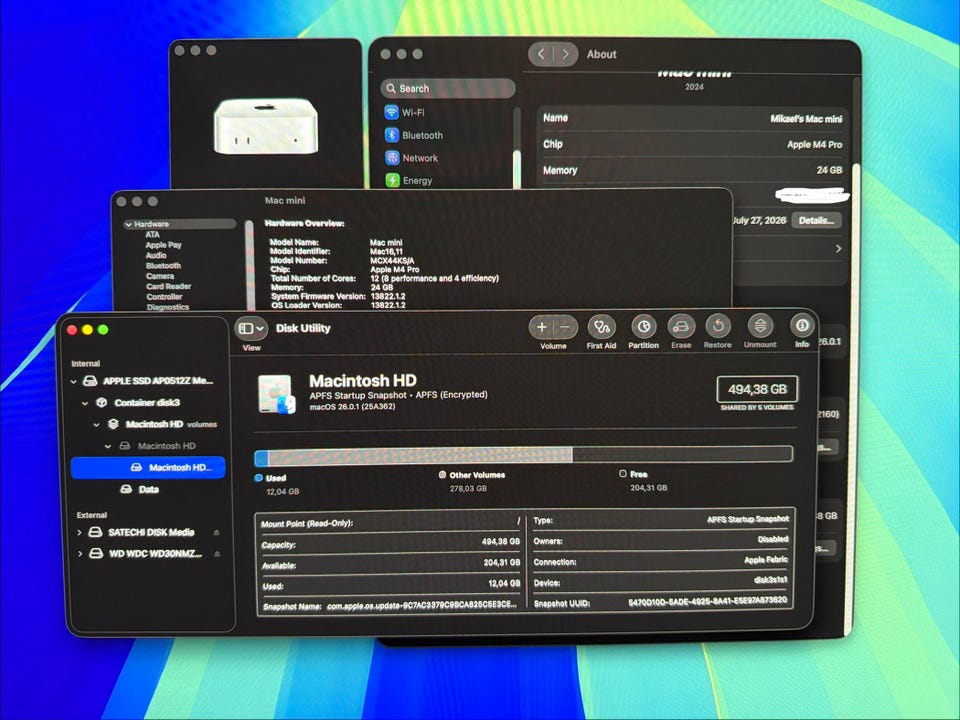This screenshot has width=960, height=720.
Task: Collapse the APPLE SSD AP0512Z disk
Action: (x=73, y=381)
